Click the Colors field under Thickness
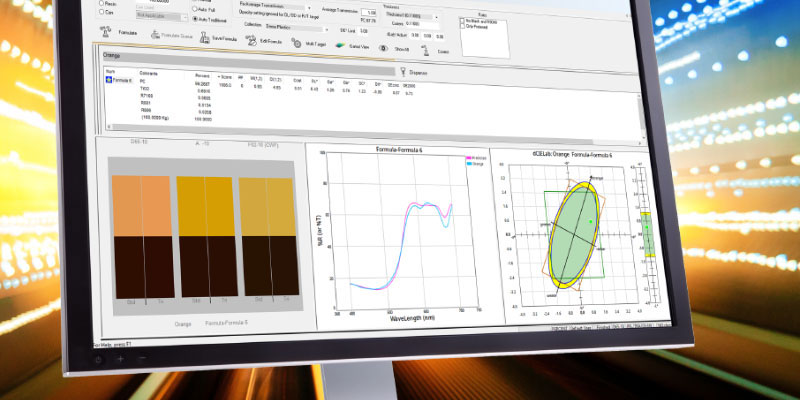The image size is (800, 400). [x=422, y=24]
